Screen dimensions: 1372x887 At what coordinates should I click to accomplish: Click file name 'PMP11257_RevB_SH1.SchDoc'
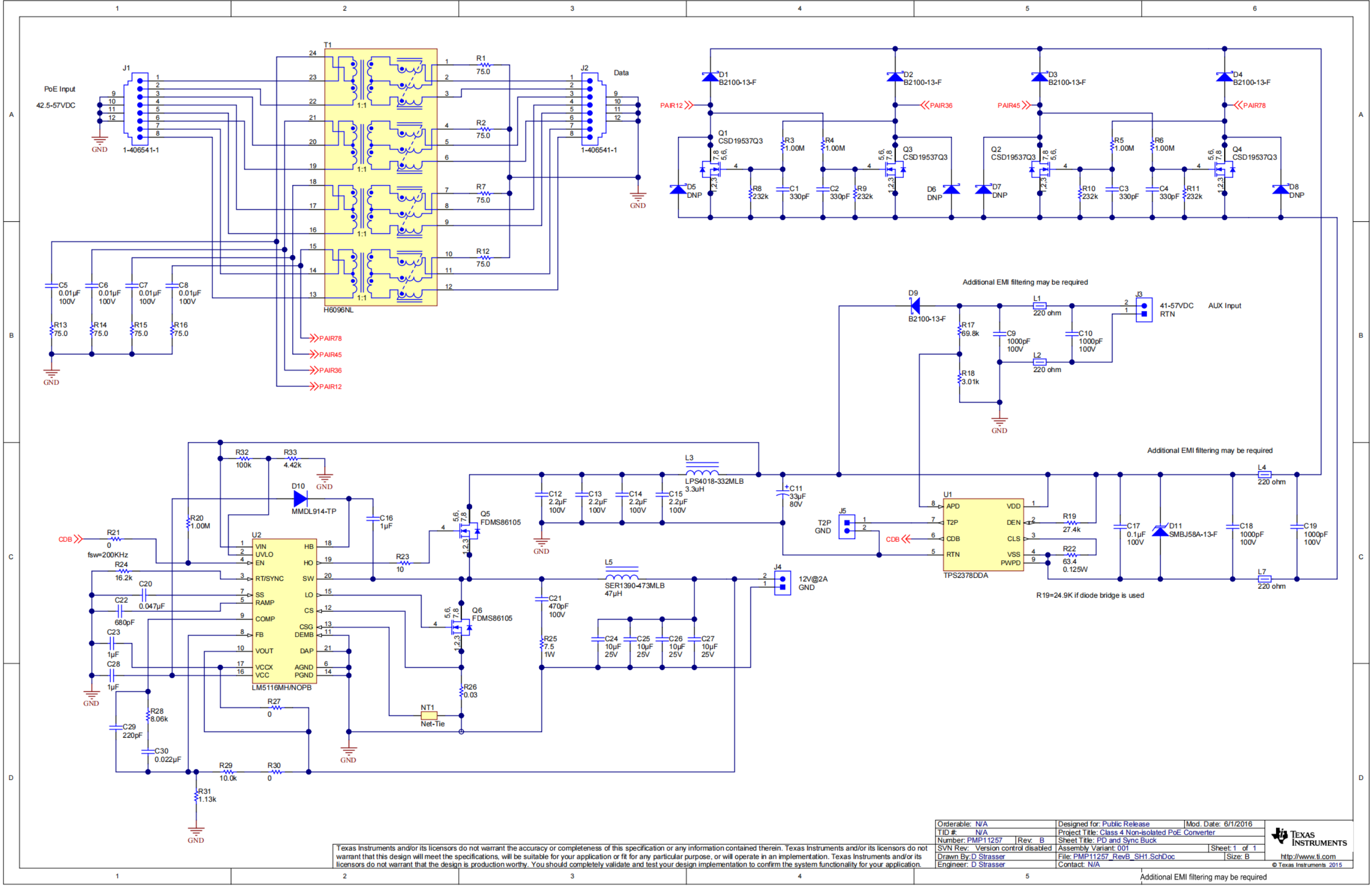1124,856
